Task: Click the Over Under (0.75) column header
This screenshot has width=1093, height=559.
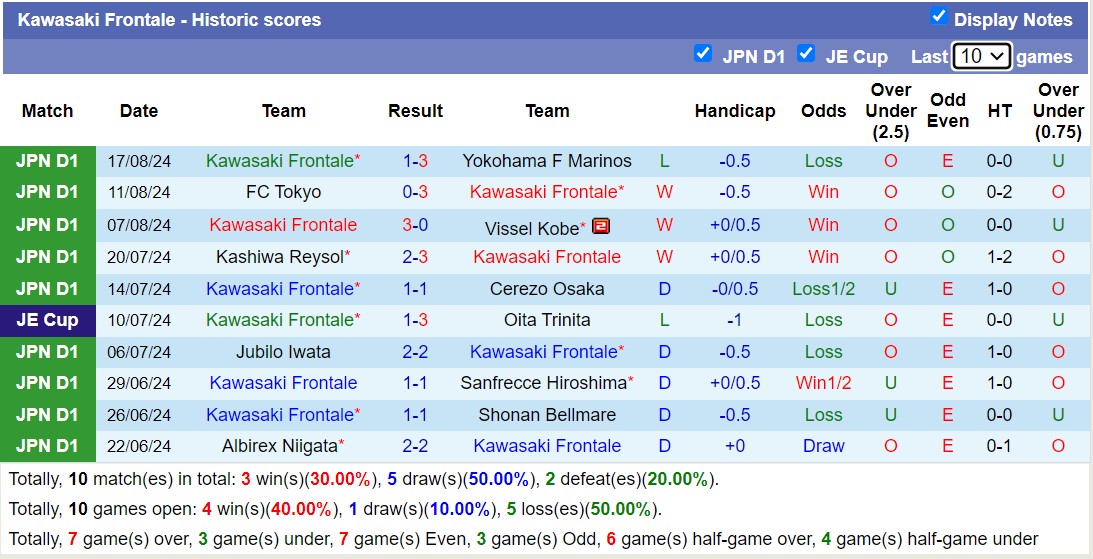Action: click(x=1058, y=111)
